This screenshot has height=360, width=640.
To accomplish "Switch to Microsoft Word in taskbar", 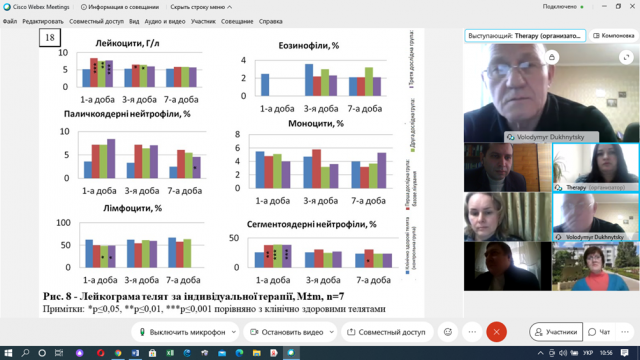I will click(x=135, y=353).
